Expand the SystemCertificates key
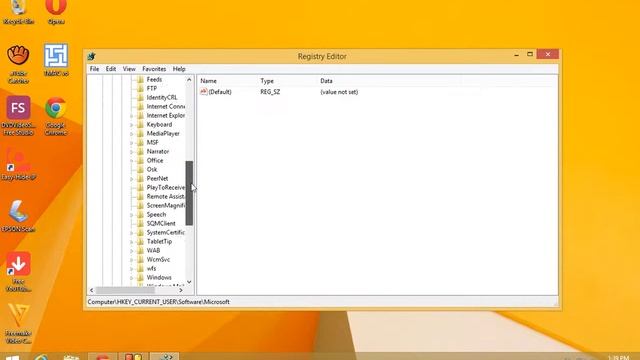Viewport: 640px width, 360px height. tap(131, 233)
